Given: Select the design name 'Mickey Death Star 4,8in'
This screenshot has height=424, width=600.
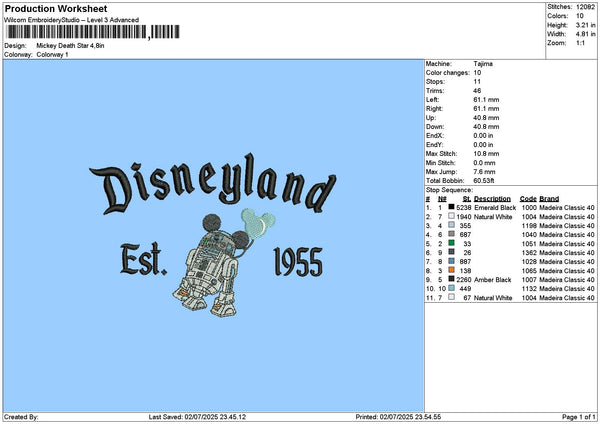Looking at the screenshot, I should (x=70, y=46).
